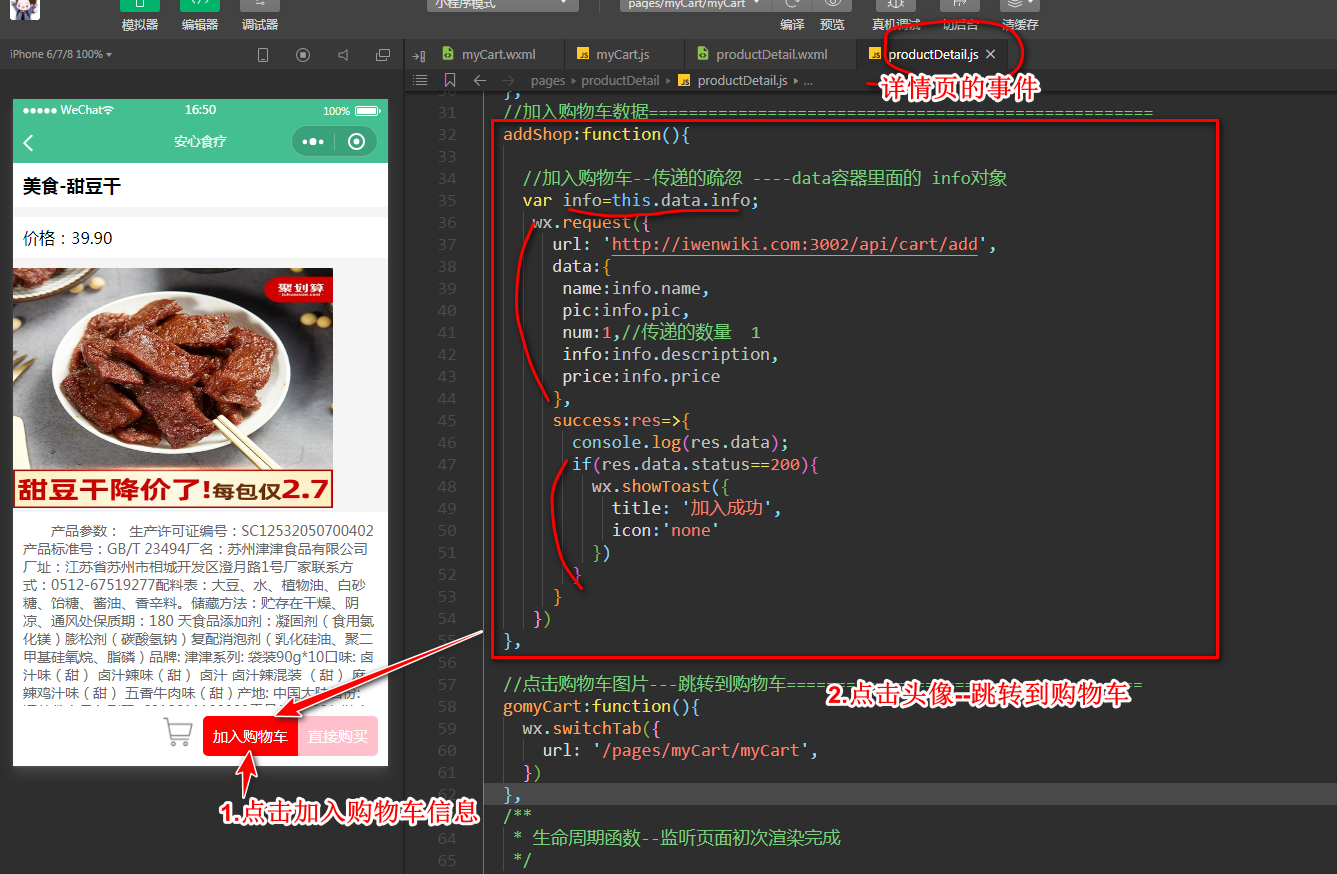Open the pages/myCart/myCart compile path dropdown
Image resolution: width=1337 pixels, height=874 pixels.
(x=693, y=5)
